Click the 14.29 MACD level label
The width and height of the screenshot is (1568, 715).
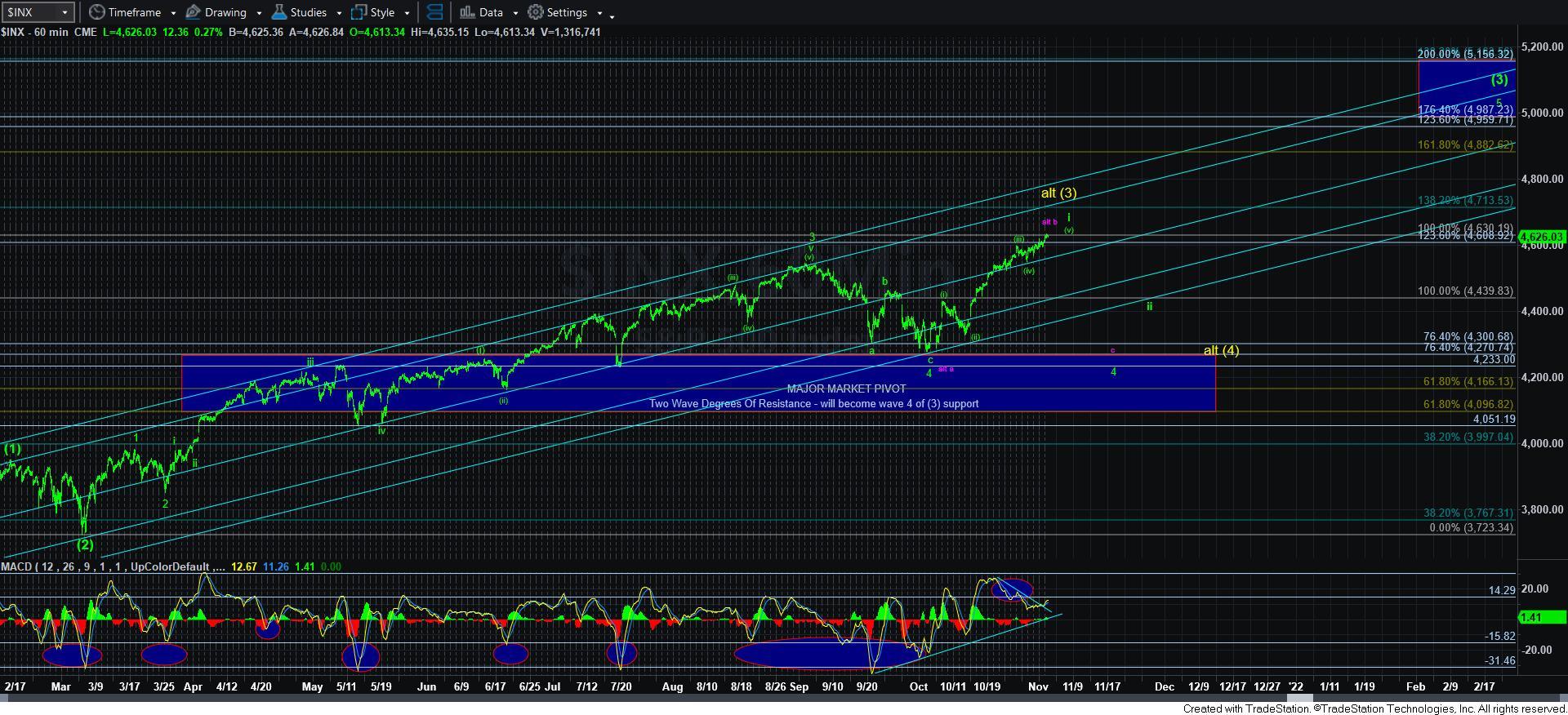pyautogui.click(x=1502, y=590)
